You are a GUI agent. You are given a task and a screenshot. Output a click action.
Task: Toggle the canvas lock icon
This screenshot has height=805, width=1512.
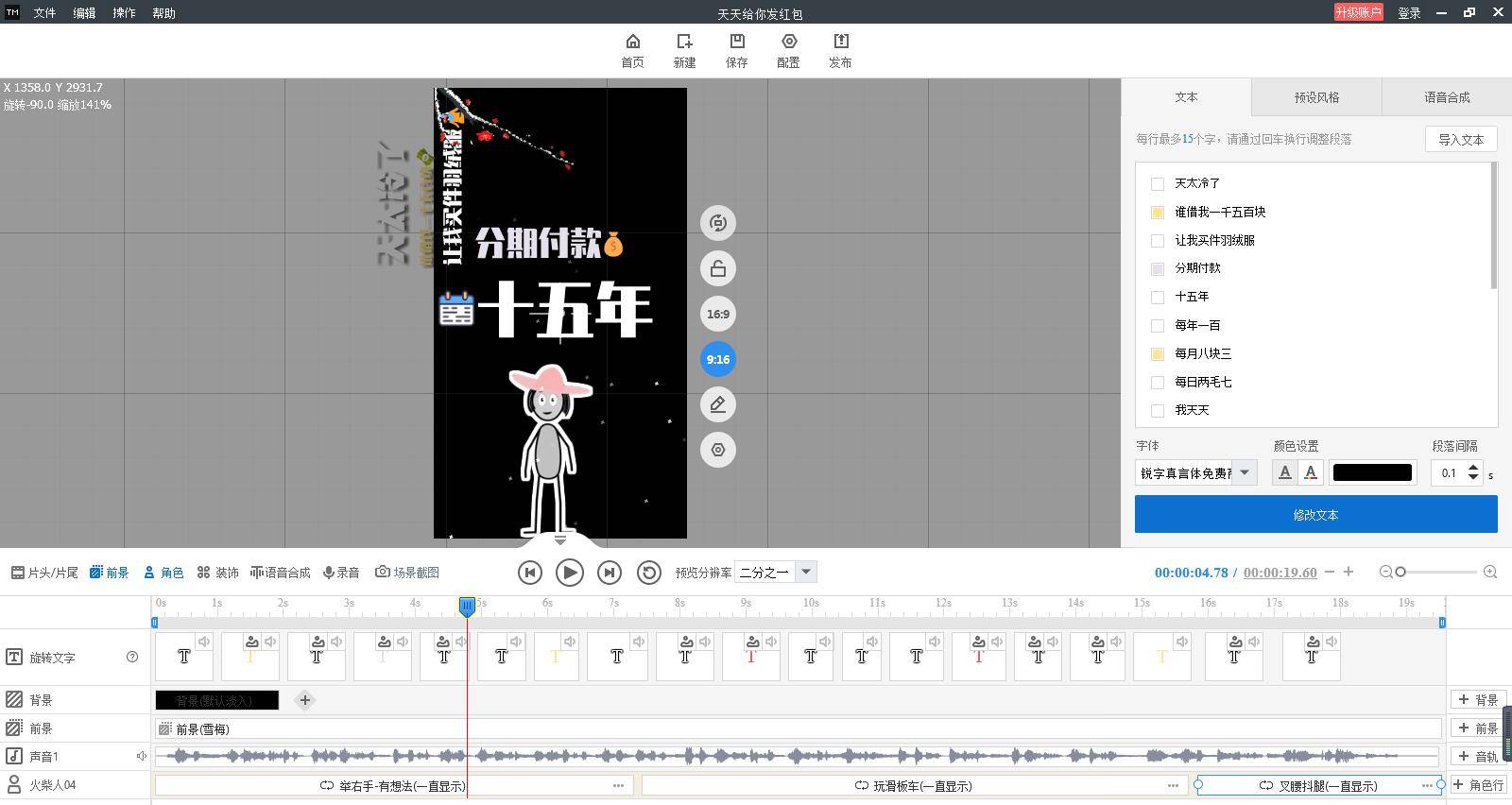718,268
